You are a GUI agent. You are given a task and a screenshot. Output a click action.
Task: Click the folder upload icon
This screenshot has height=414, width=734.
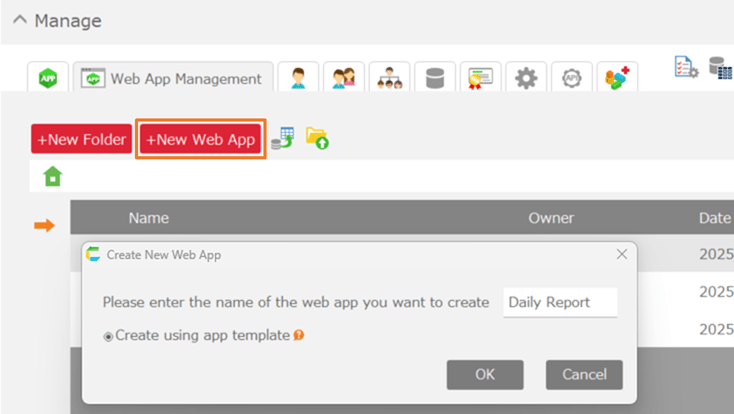click(x=317, y=139)
